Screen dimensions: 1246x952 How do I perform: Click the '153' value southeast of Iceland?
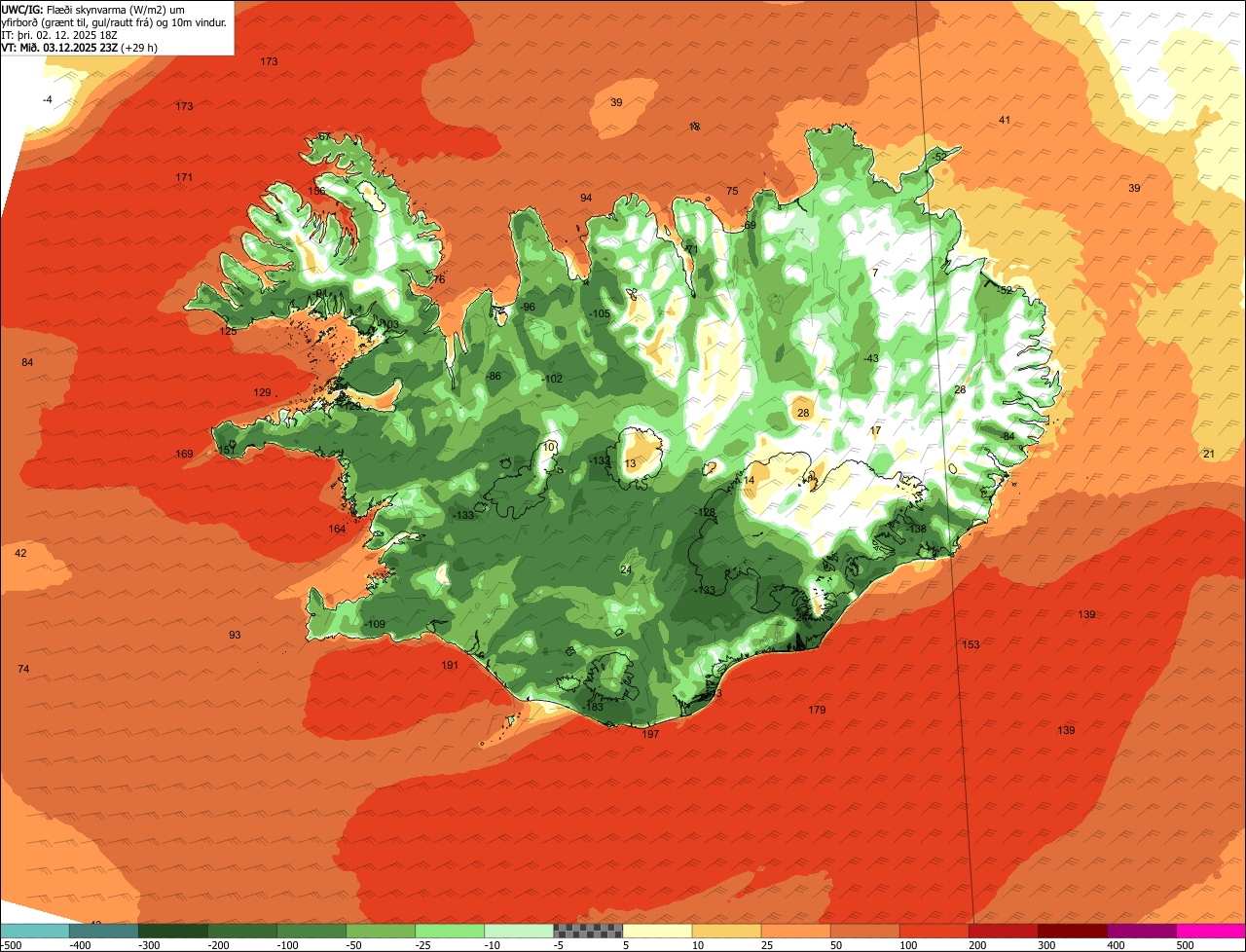971,644
